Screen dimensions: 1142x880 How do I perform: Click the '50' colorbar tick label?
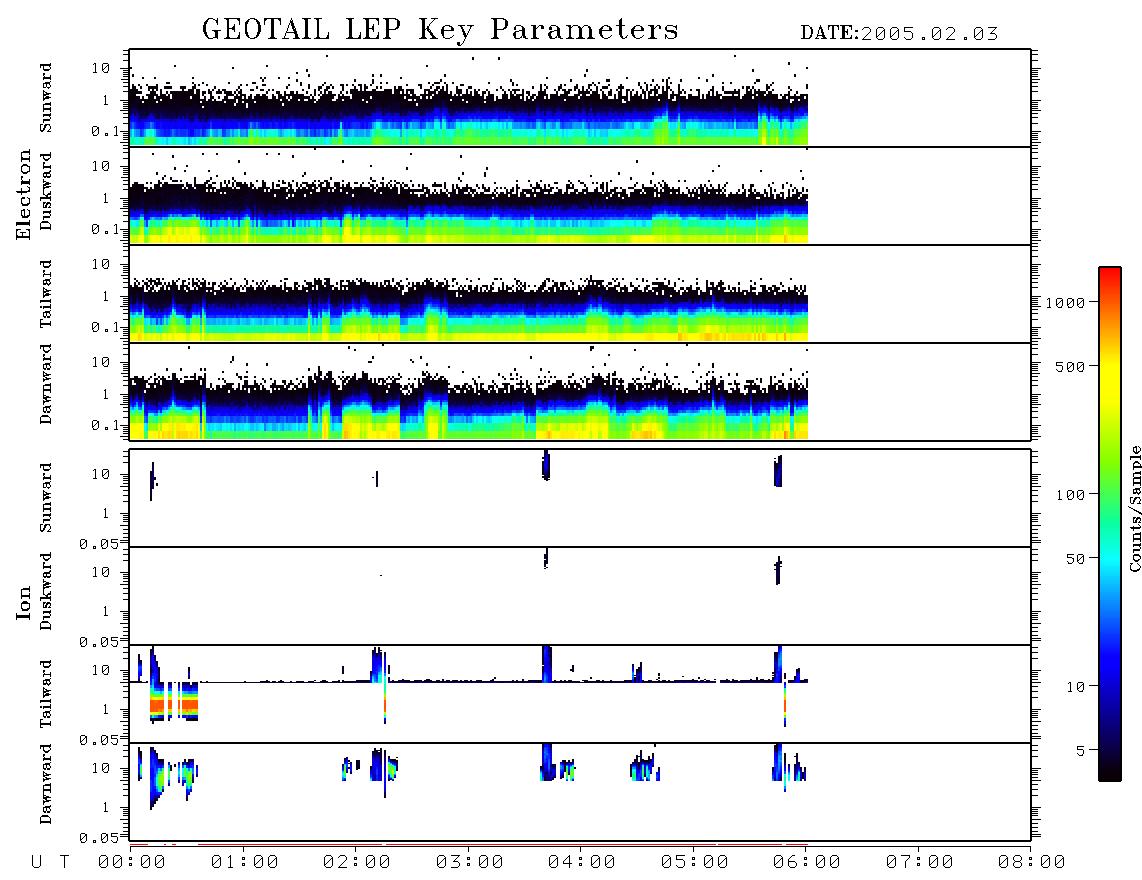(1076, 559)
